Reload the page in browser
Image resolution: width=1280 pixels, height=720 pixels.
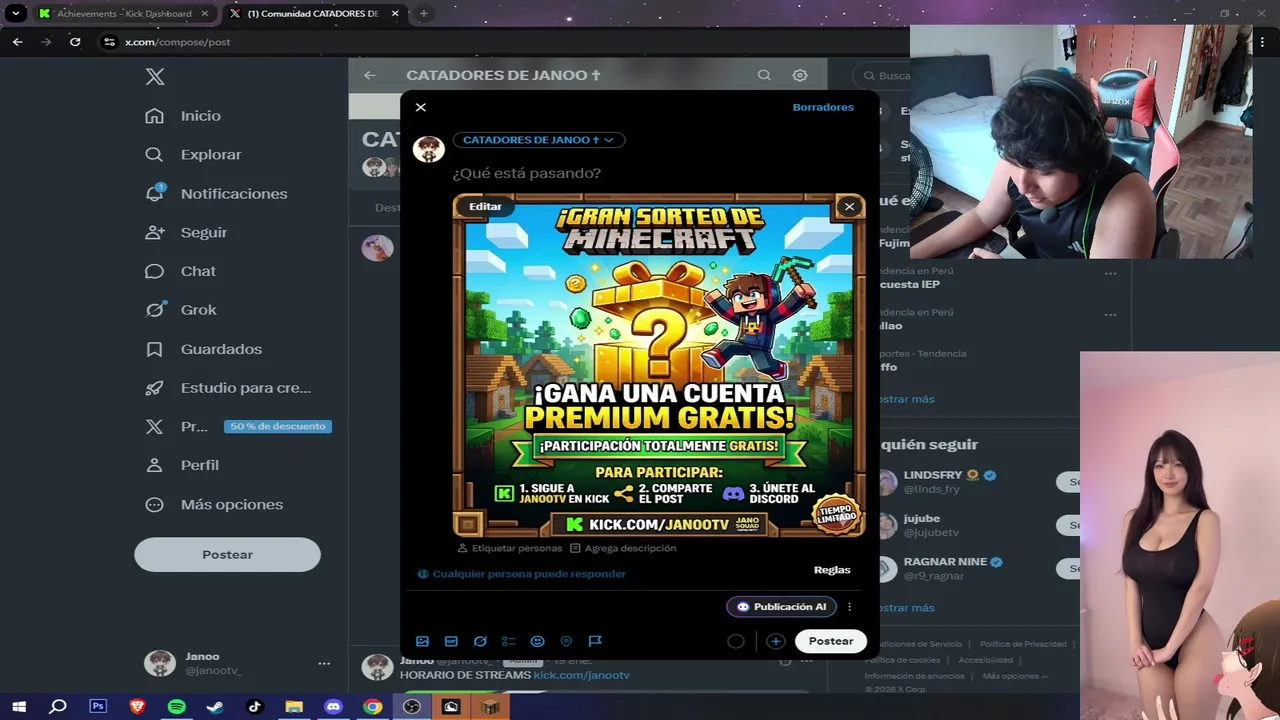(75, 42)
